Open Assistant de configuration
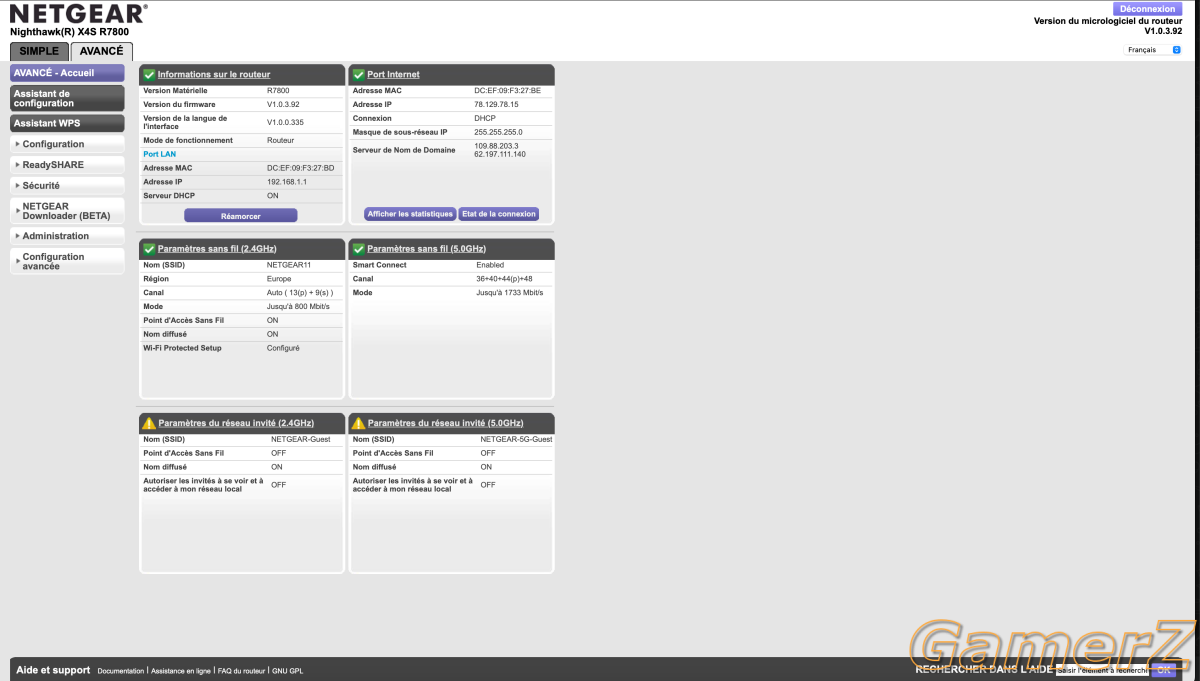Screen dimensions: 1200x681 tap(67, 98)
